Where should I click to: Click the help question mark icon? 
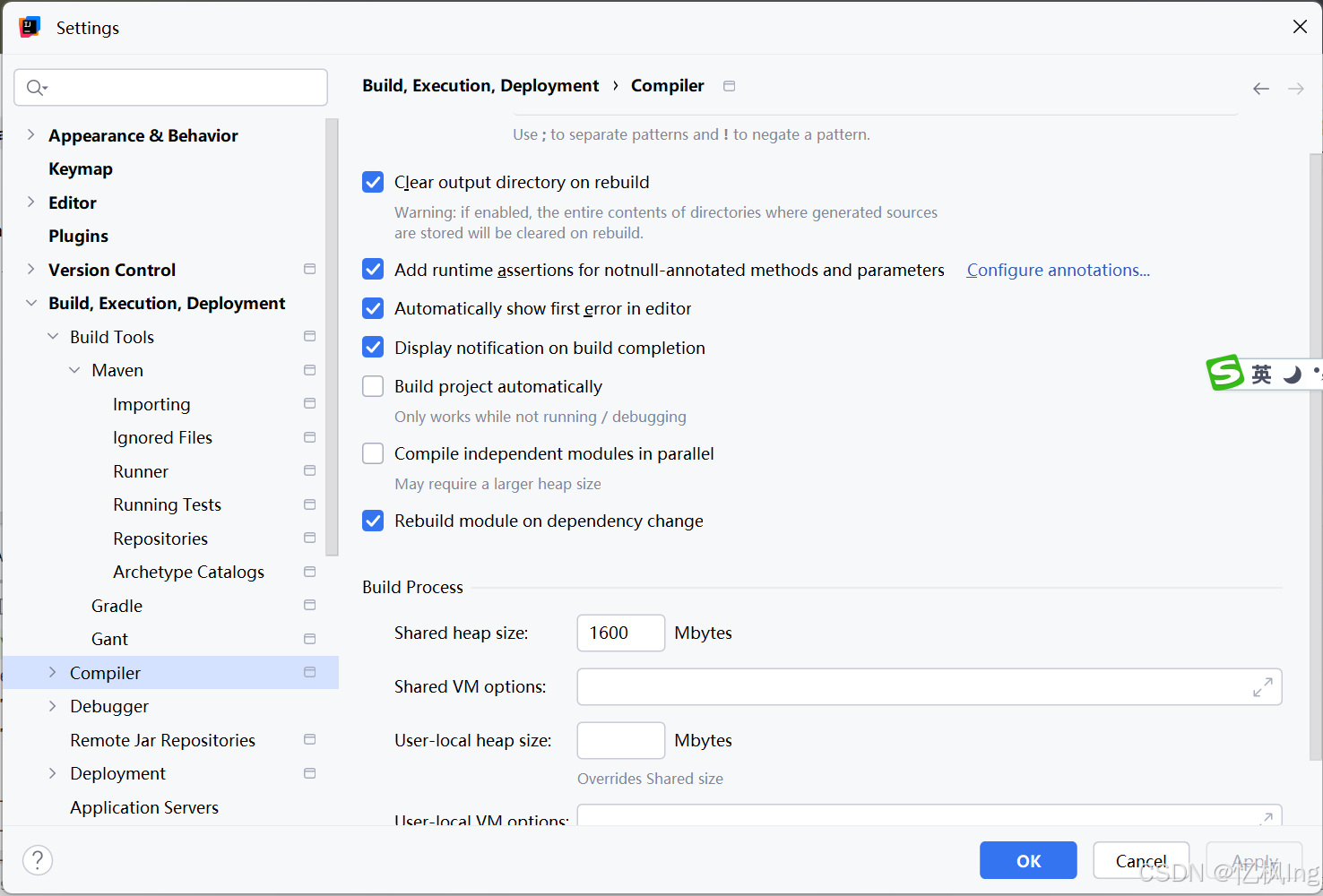pyautogui.click(x=37, y=859)
